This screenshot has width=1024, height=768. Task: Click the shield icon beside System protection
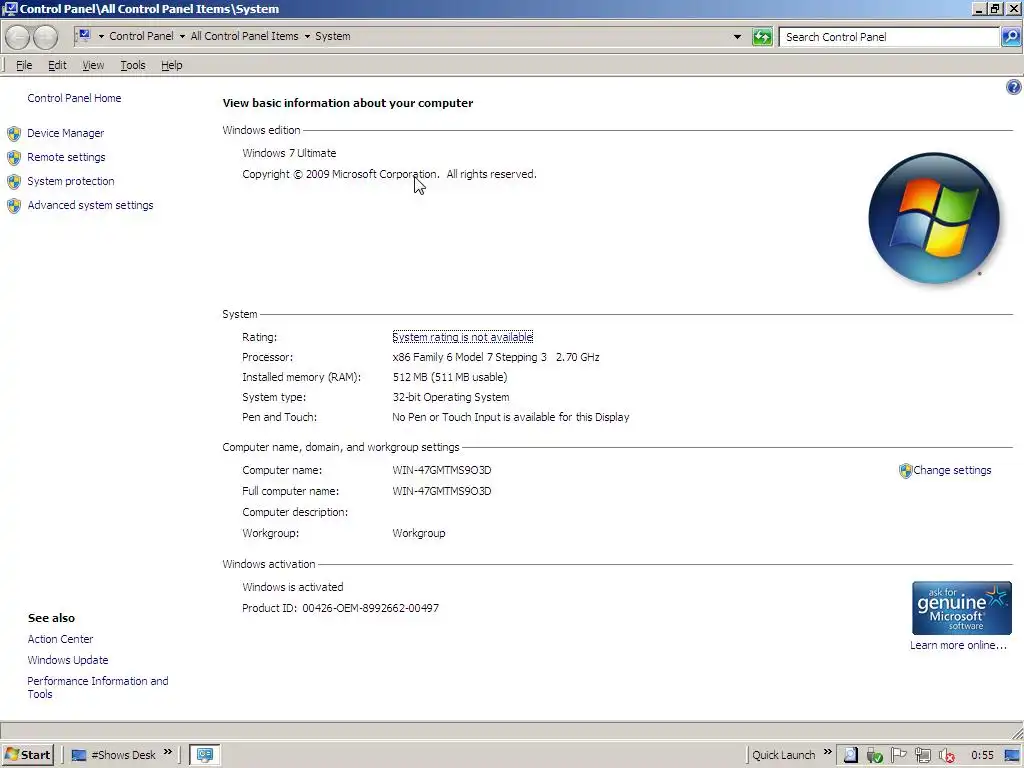[14, 182]
